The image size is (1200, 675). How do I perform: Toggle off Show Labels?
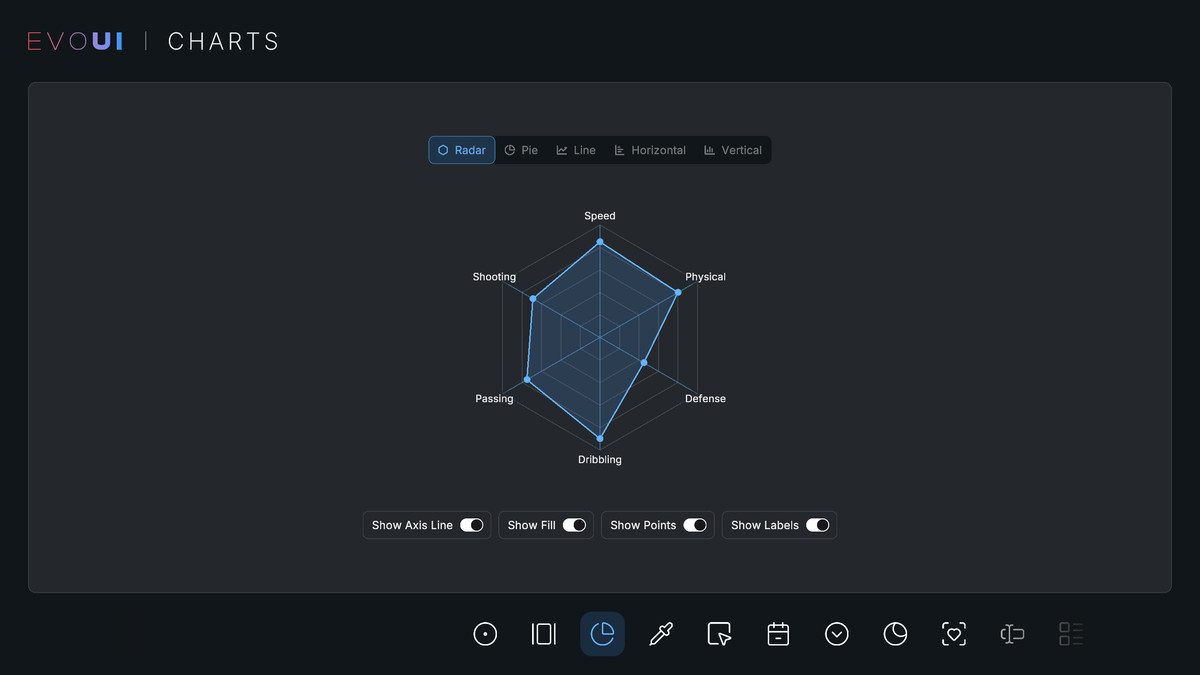point(818,524)
